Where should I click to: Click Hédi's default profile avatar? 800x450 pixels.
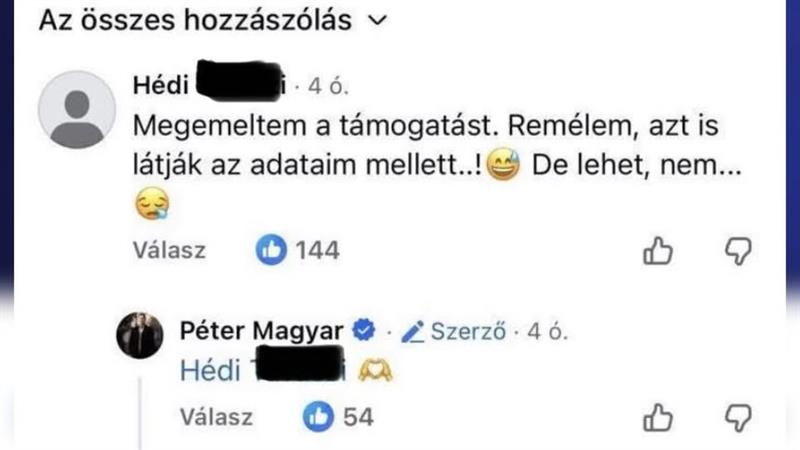tap(76, 110)
